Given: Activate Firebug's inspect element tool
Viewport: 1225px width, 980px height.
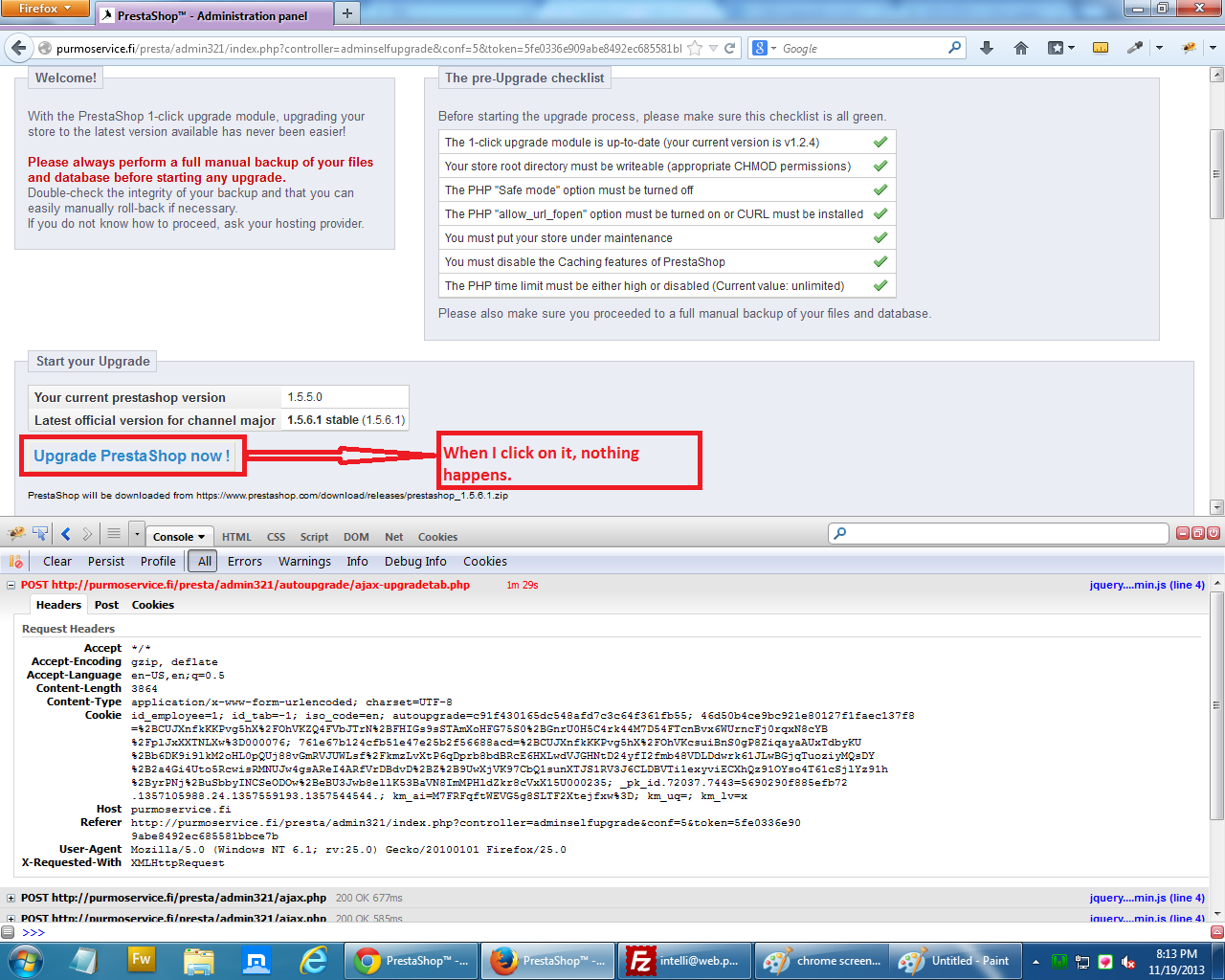Looking at the screenshot, I should click(x=40, y=534).
